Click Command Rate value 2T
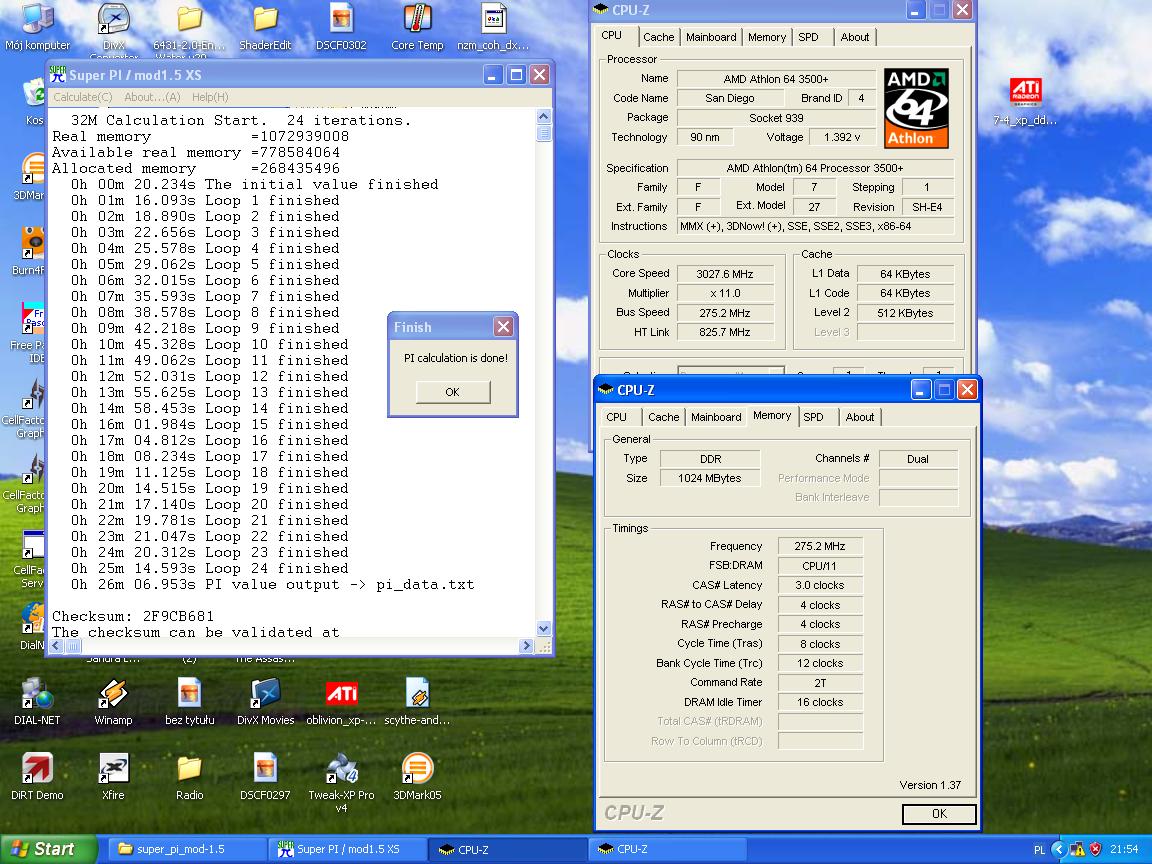Image resolution: width=1152 pixels, height=864 pixels. (x=820, y=683)
